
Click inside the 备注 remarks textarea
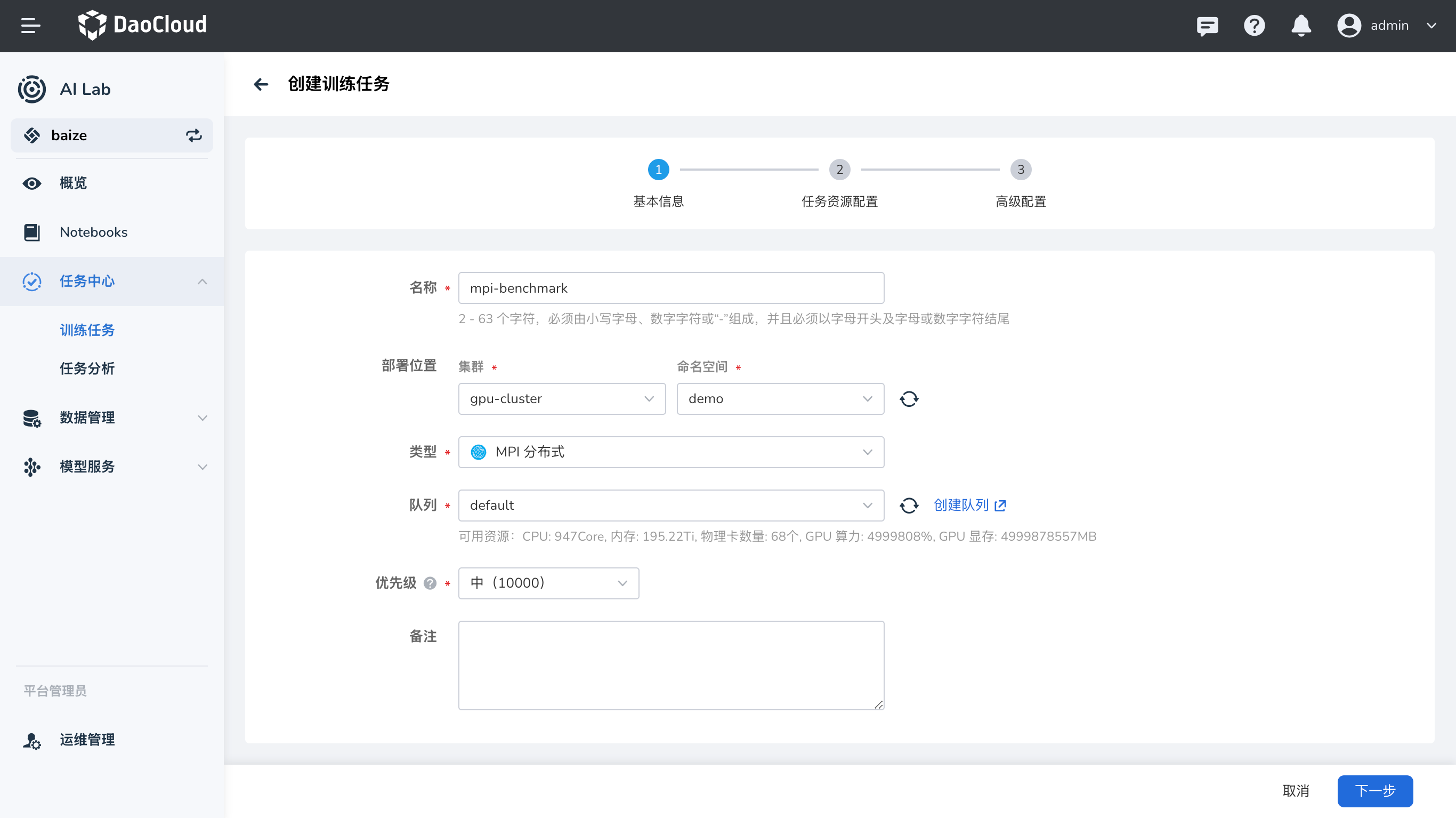(670, 665)
